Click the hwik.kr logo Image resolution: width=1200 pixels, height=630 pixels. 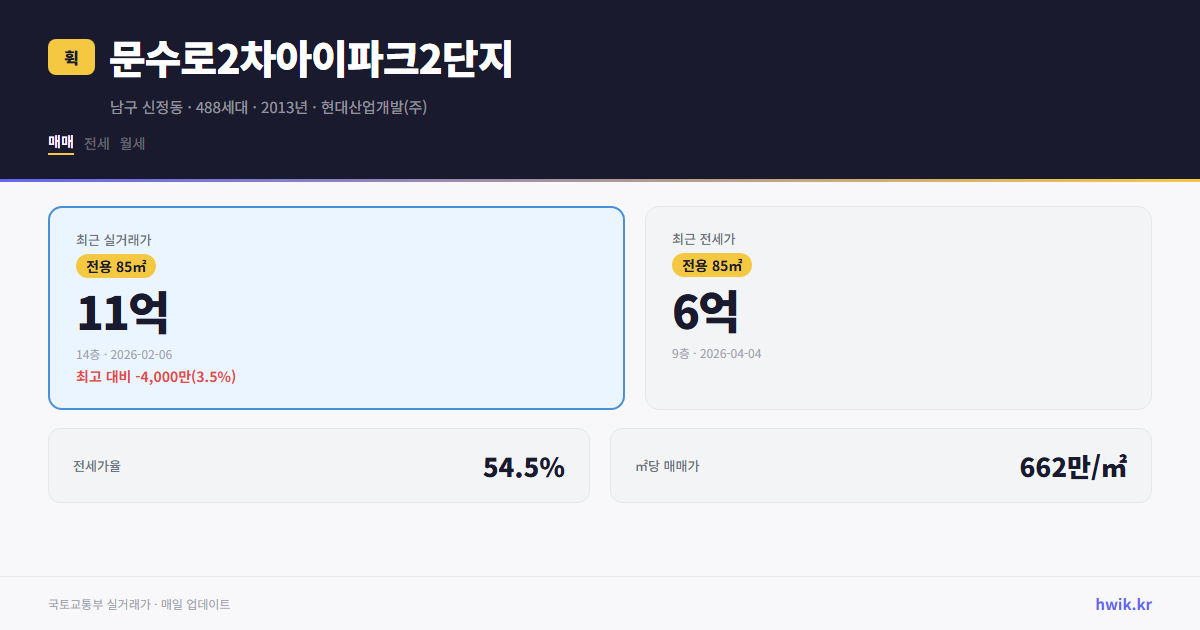click(x=1122, y=603)
